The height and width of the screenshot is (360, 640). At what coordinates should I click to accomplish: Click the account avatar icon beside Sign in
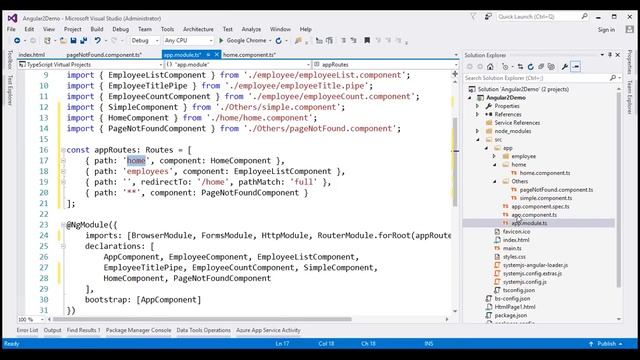(x=629, y=29)
